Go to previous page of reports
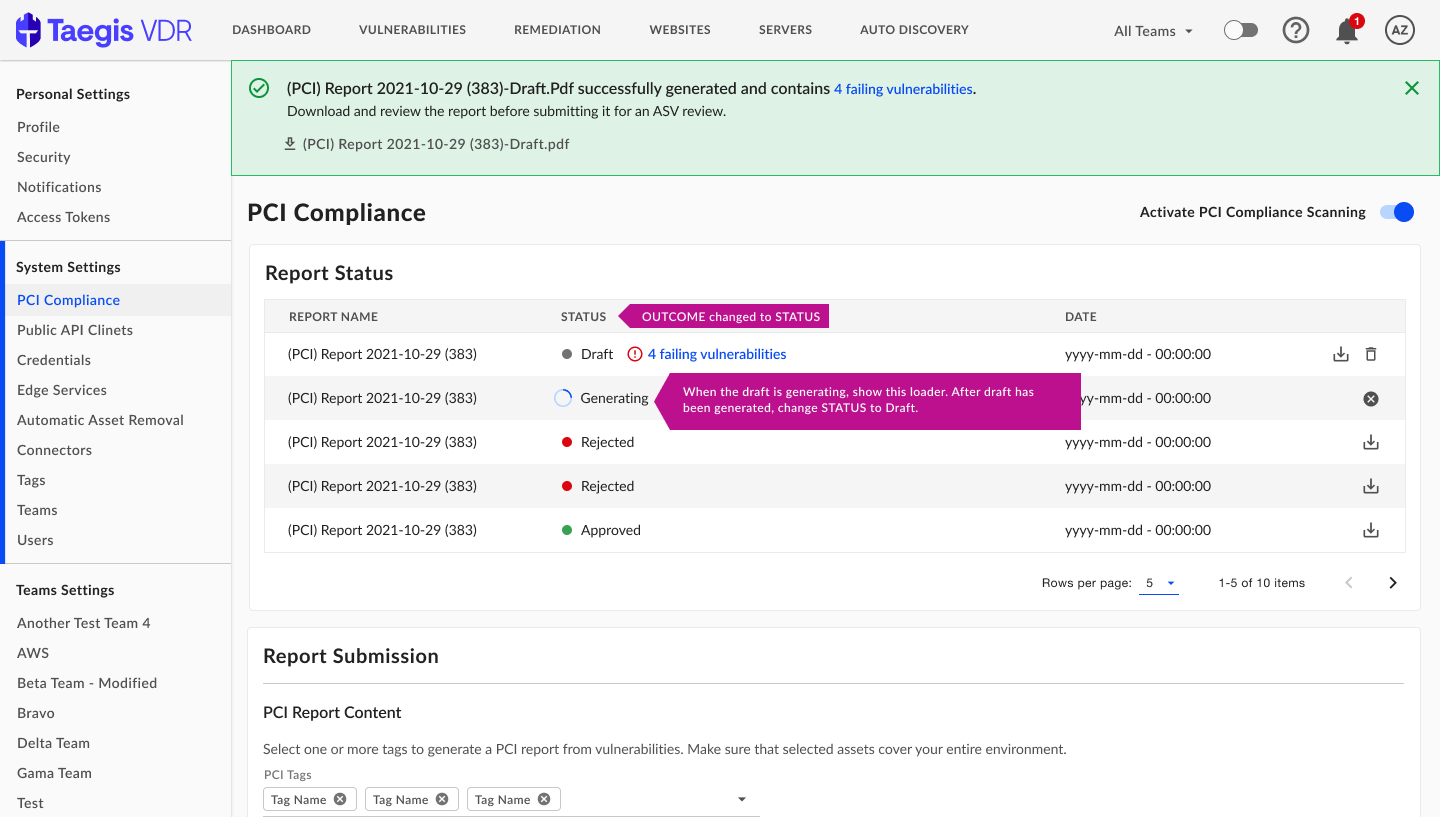 tap(1349, 583)
